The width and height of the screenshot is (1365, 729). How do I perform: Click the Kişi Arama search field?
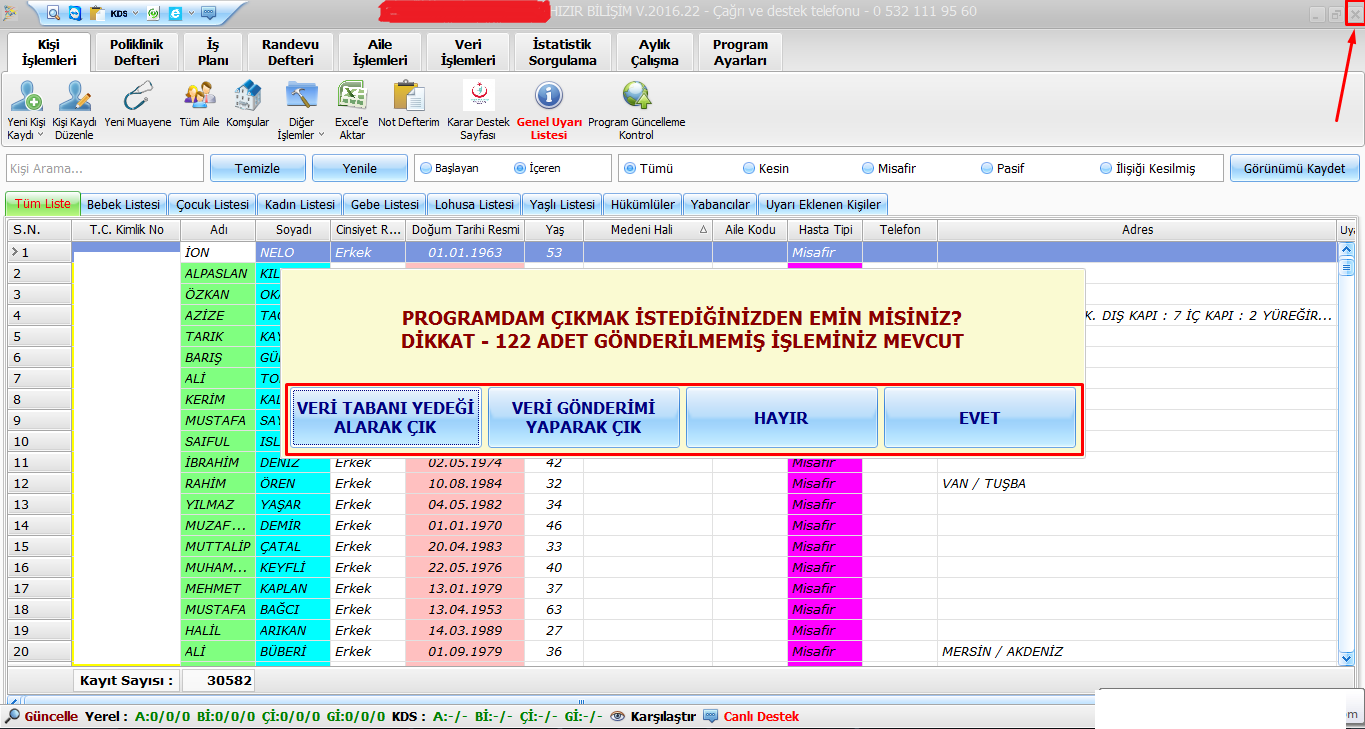pos(104,169)
